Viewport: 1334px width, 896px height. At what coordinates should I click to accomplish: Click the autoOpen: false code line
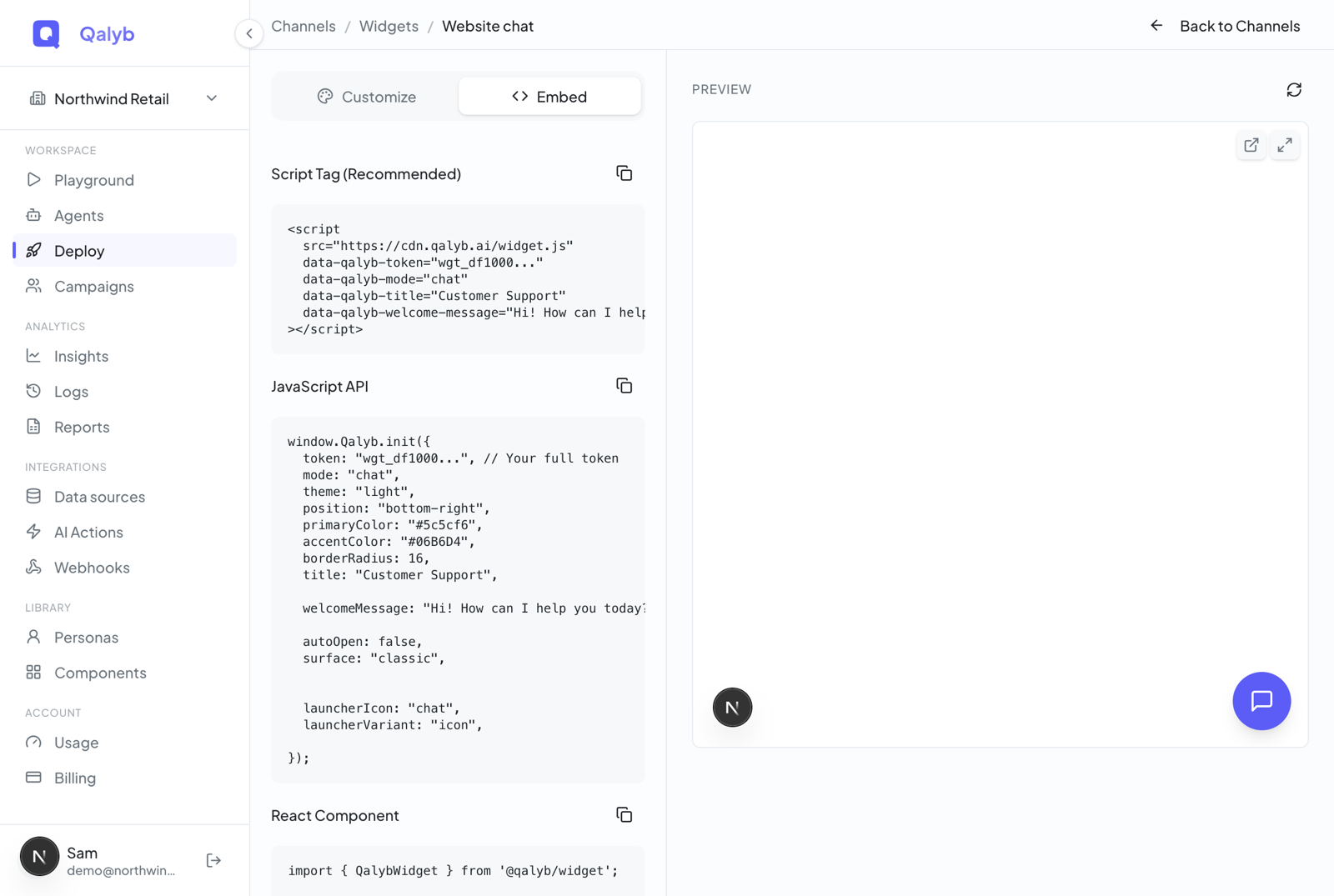pos(363,642)
